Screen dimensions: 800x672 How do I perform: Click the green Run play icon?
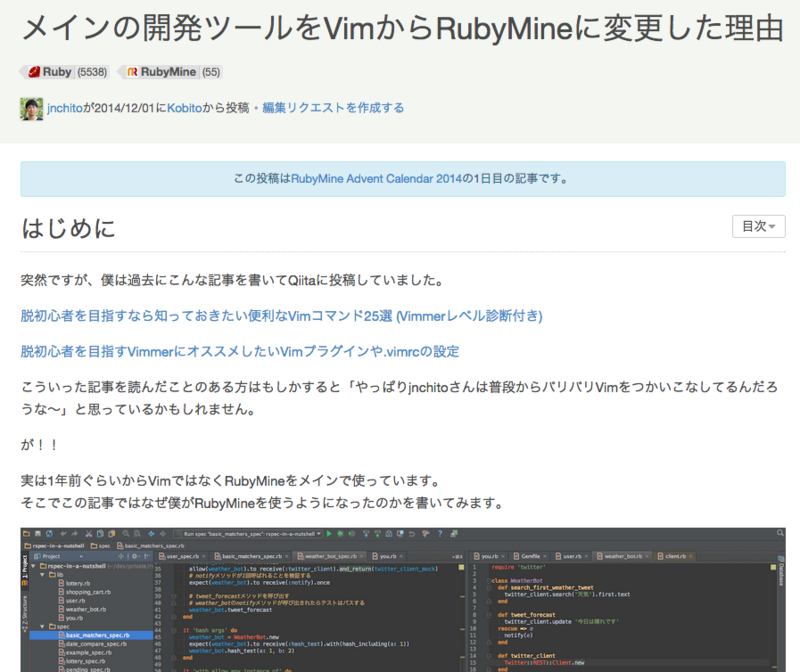pyautogui.click(x=329, y=534)
